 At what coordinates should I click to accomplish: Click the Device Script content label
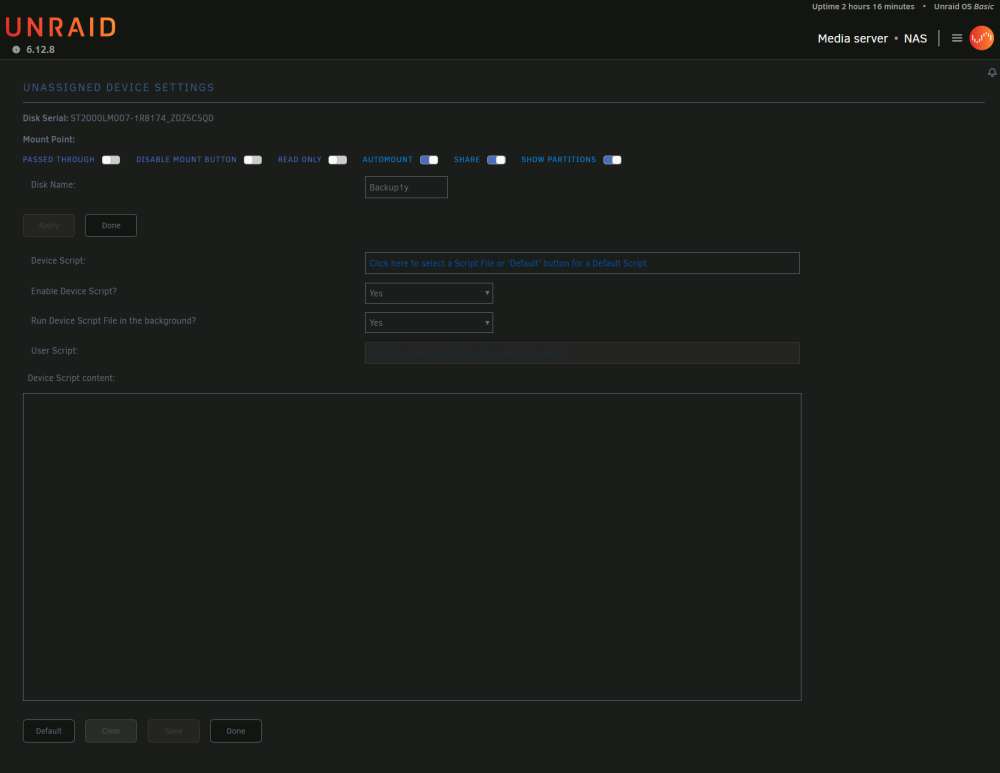click(71, 378)
